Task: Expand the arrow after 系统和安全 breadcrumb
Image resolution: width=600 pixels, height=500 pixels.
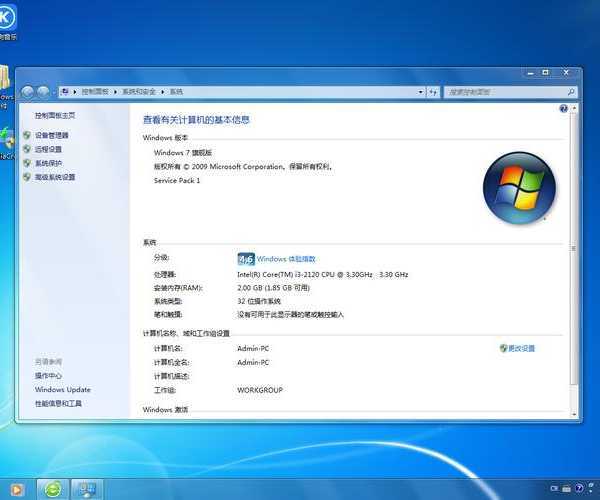Action: [163, 92]
